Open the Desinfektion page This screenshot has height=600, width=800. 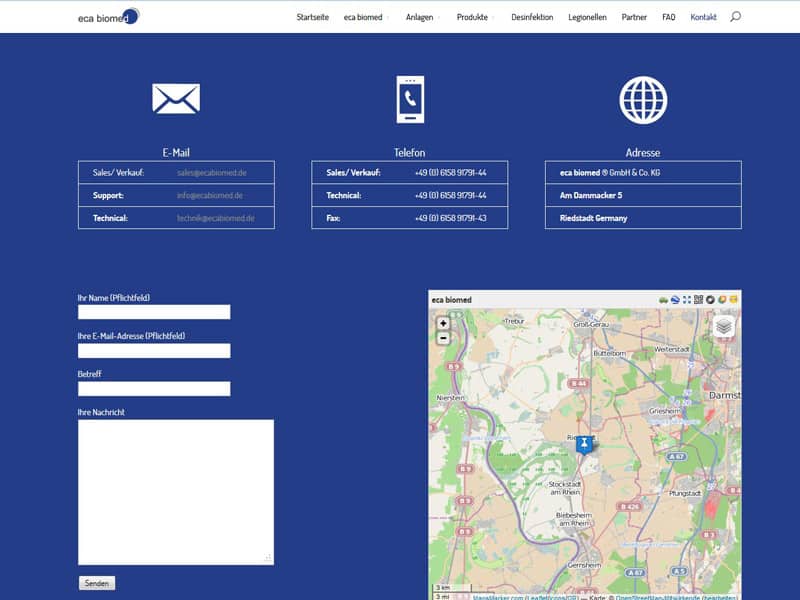[532, 17]
